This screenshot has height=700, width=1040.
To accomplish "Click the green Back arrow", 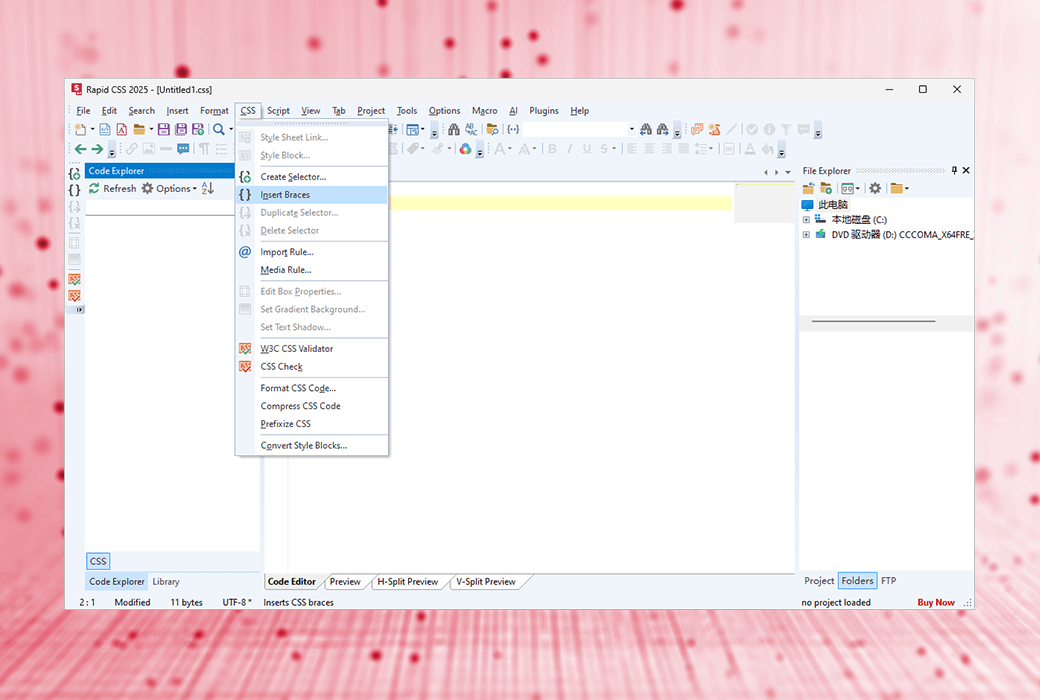I will point(80,149).
